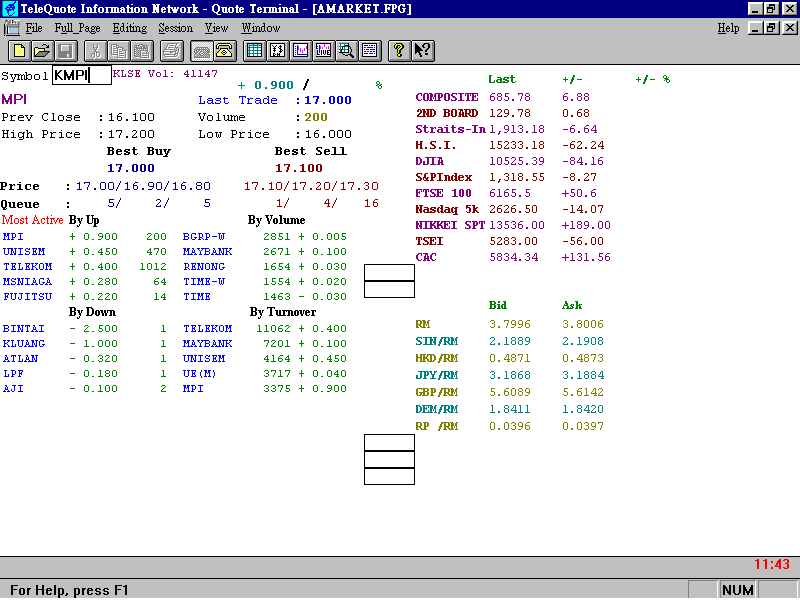Click TELEKOM in the By Up list
The image size is (800, 600).
click(x=28, y=266)
